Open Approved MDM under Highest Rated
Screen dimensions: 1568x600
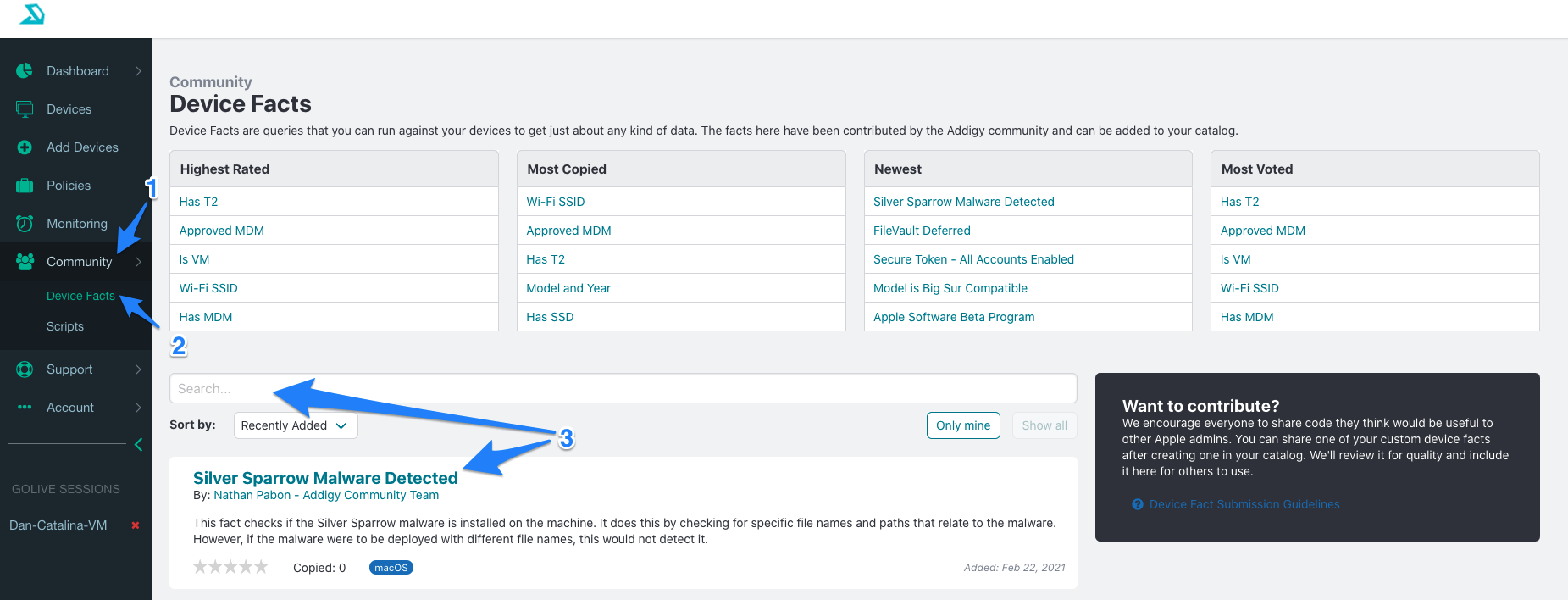(x=222, y=231)
